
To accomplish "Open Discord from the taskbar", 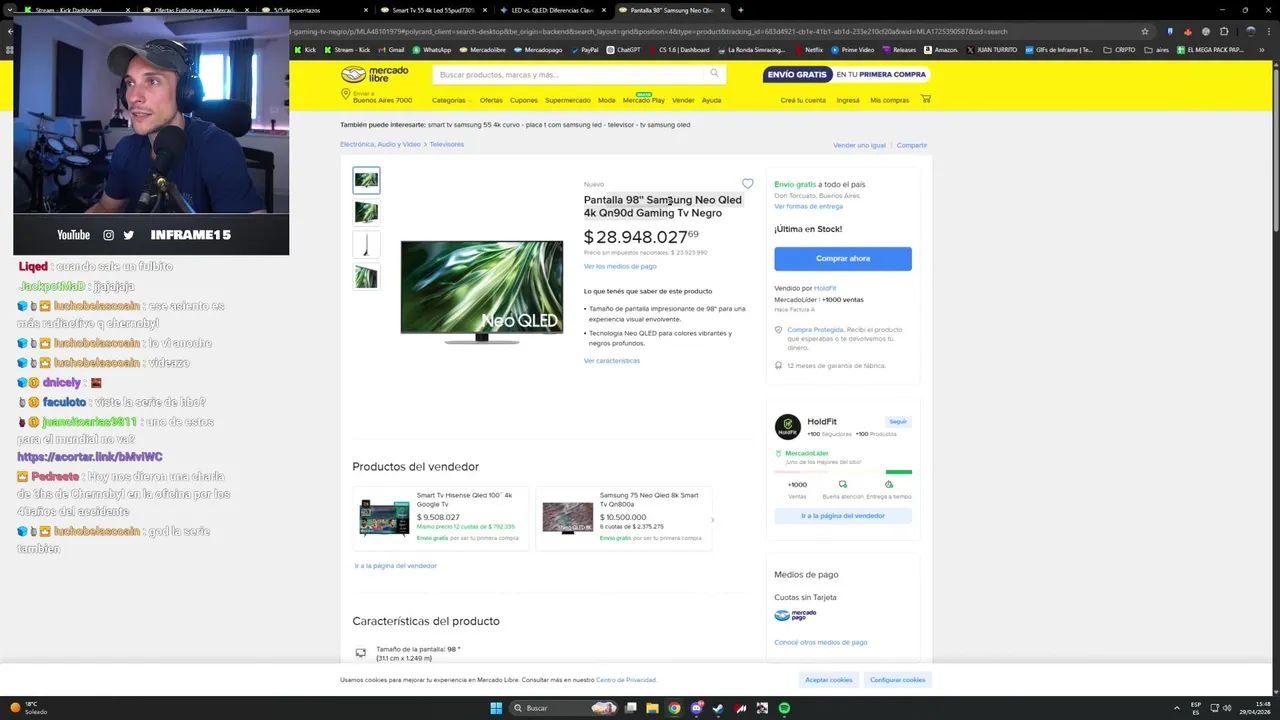I will [x=696, y=708].
